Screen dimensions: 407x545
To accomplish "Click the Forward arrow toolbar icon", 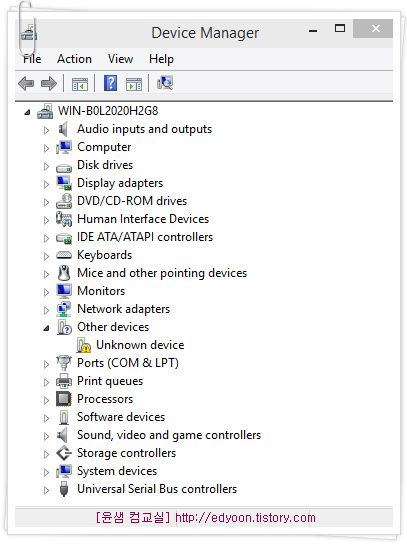I will tap(49, 83).
